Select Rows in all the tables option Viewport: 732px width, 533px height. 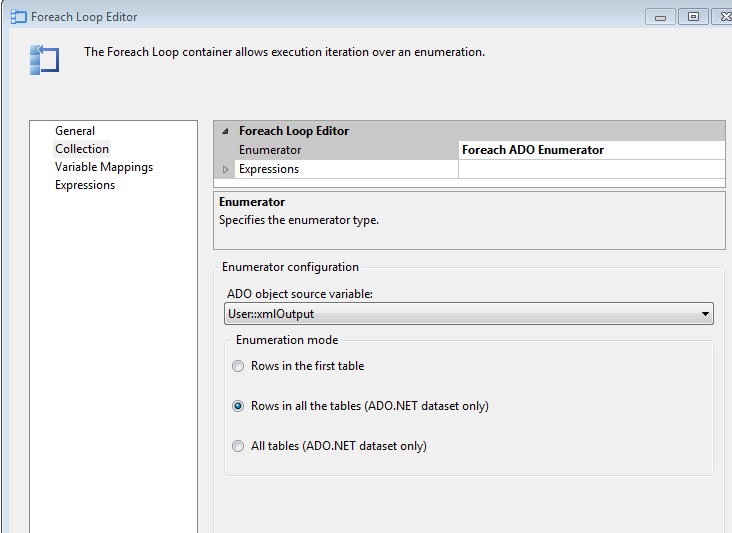(x=238, y=406)
